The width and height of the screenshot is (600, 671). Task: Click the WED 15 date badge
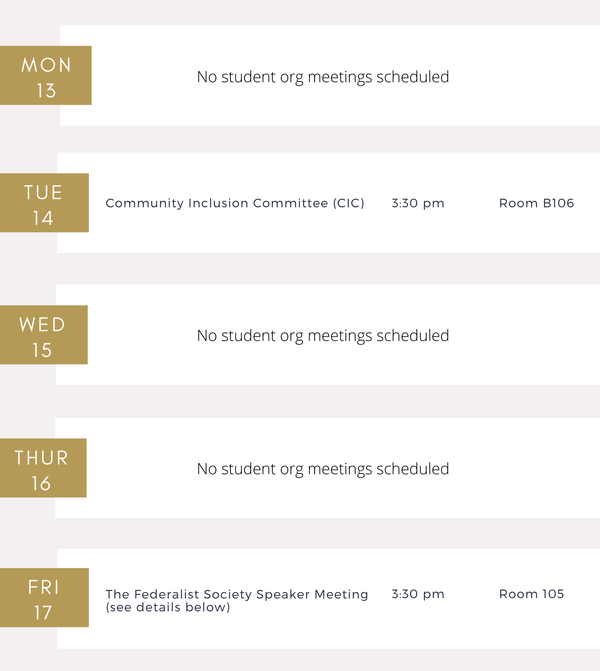pos(44,335)
